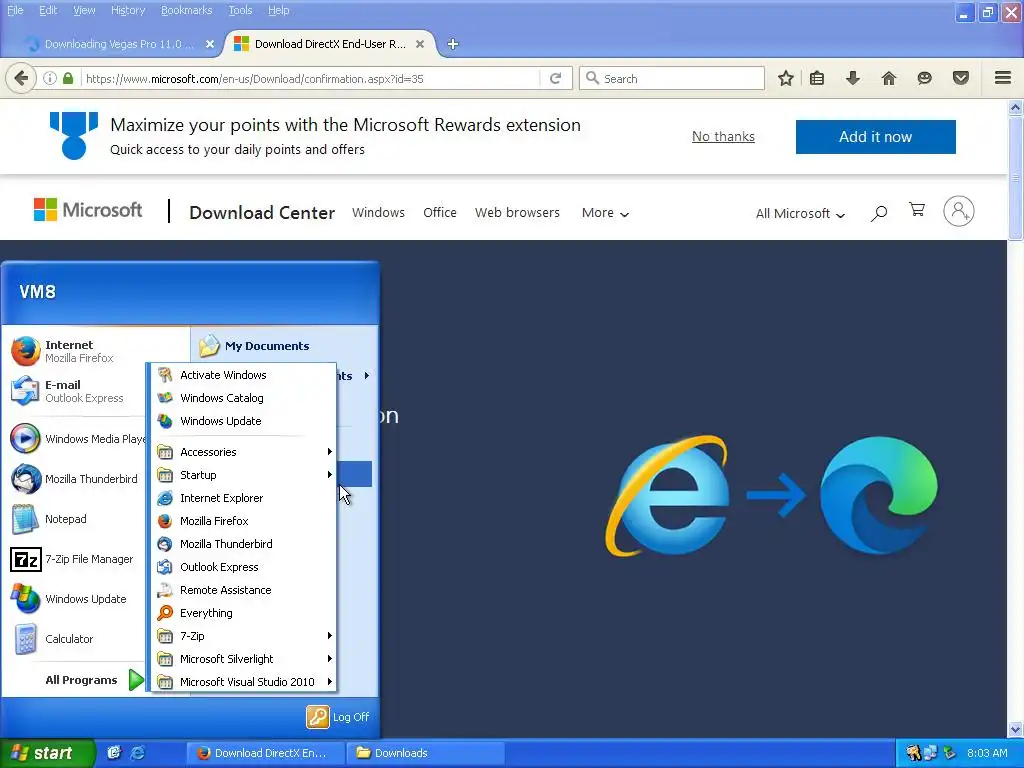Open the Tools menu
The height and width of the screenshot is (768, 1024).
coord(240,10)
